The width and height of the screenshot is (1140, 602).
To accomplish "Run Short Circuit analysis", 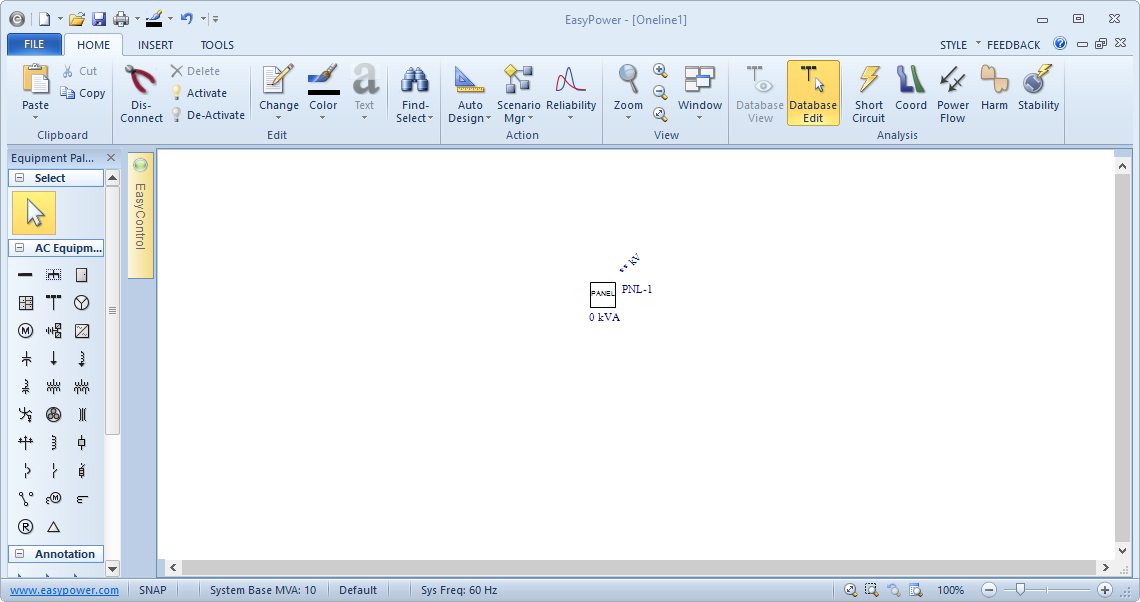I will (868, 92).
